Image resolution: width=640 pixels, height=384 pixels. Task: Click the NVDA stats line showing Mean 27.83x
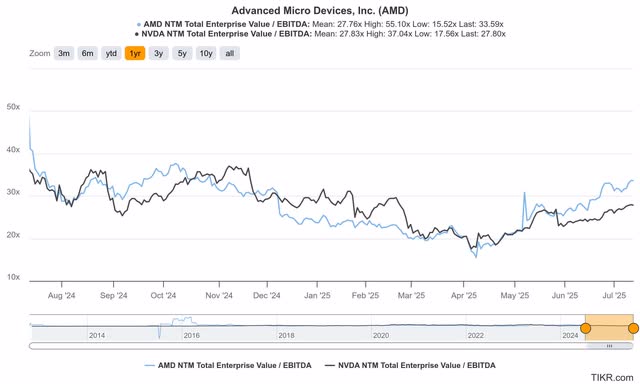pyautogui.click(x=320, y=34)
